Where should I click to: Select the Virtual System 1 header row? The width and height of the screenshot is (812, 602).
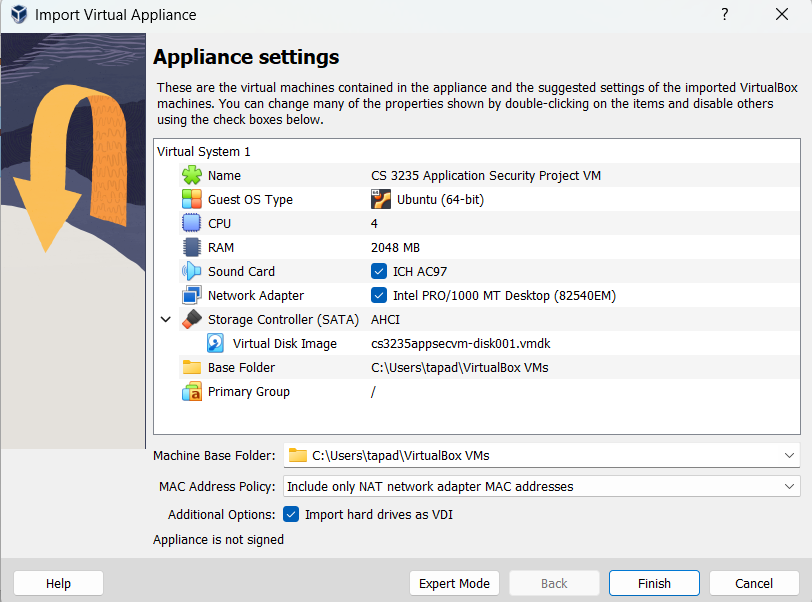point(205,151)
